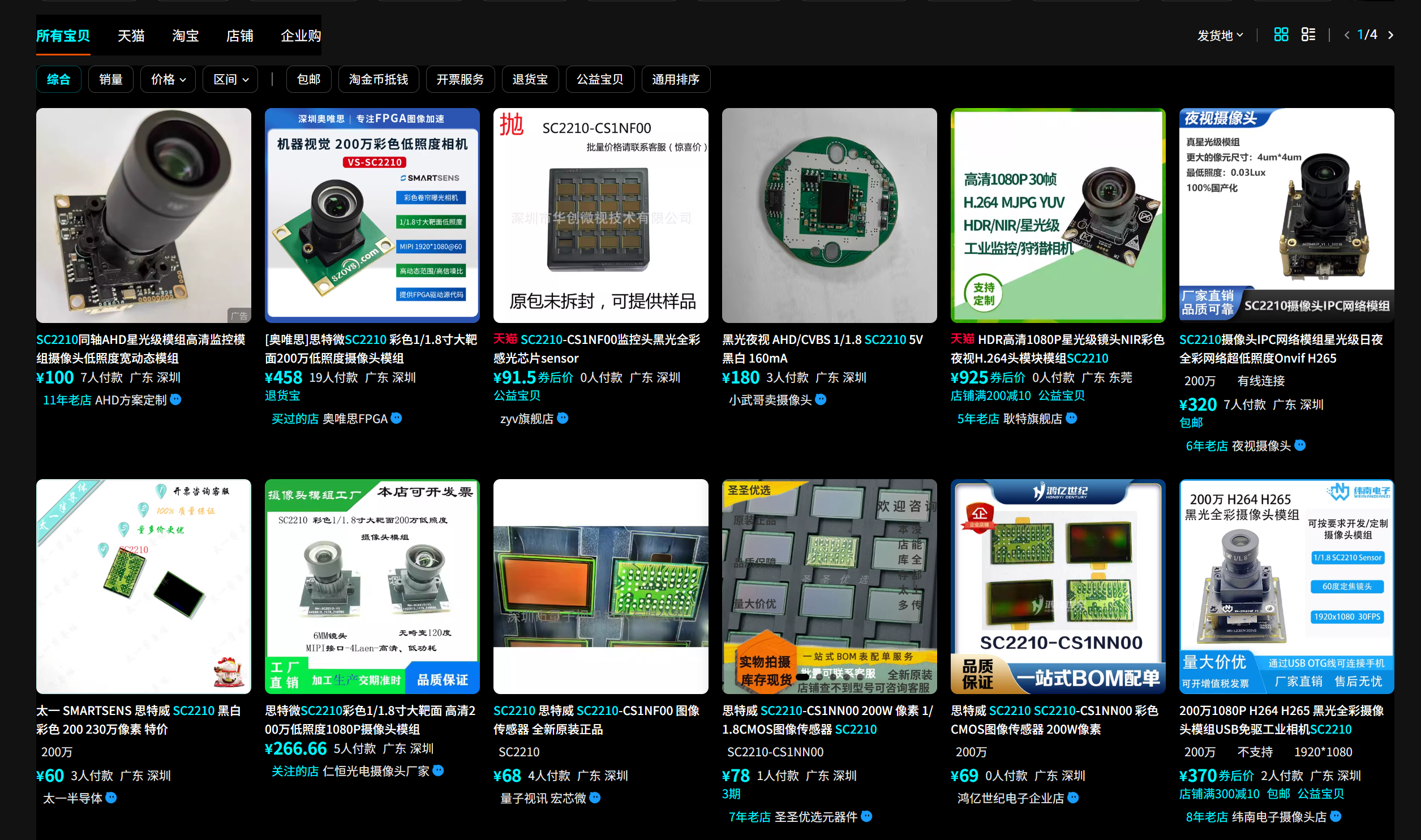1421x840 pixels.
Task: Switch to 淘宝 tab
Action: 185,36
